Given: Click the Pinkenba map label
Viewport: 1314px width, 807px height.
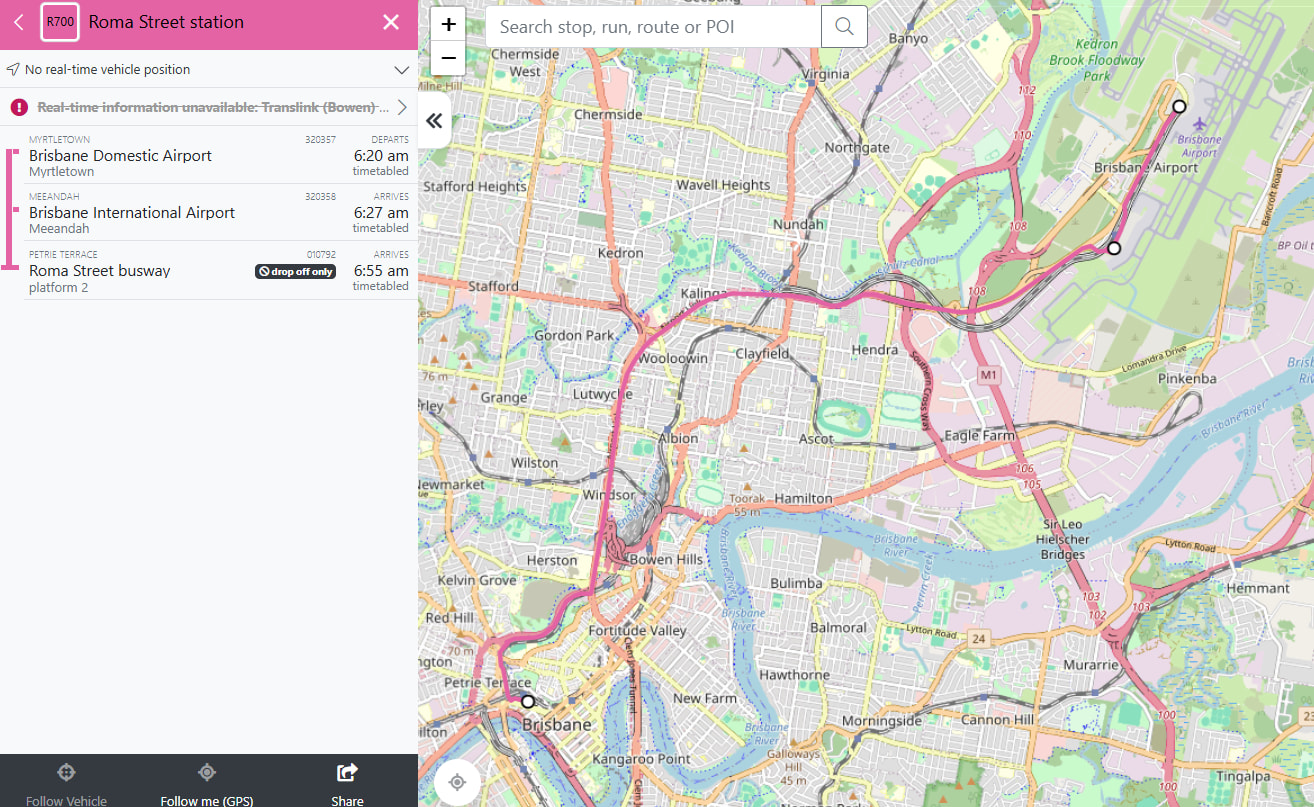Looking at the screenshot, I should point(1187,379).
